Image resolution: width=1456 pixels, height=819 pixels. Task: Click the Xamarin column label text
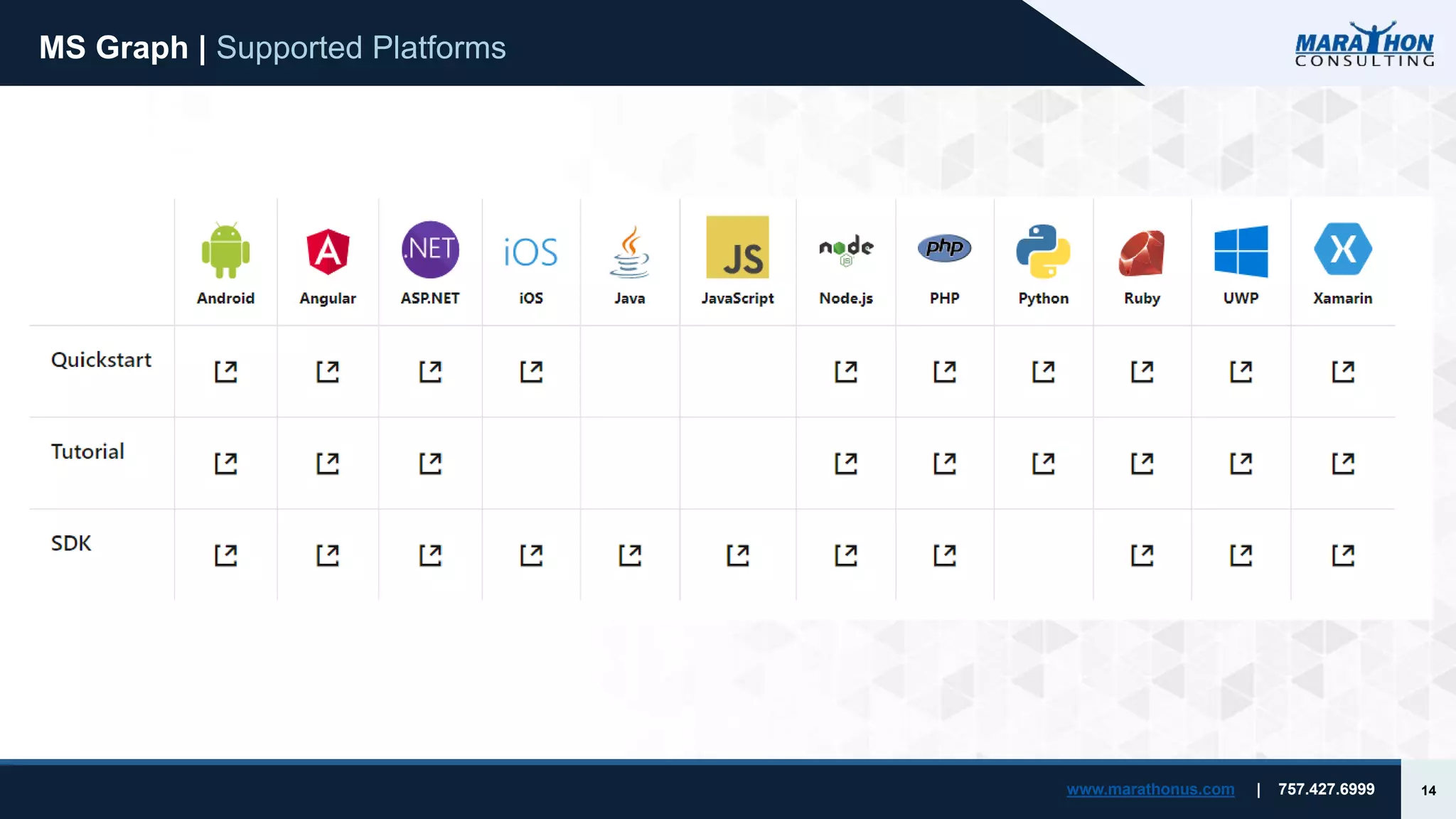1342,298
